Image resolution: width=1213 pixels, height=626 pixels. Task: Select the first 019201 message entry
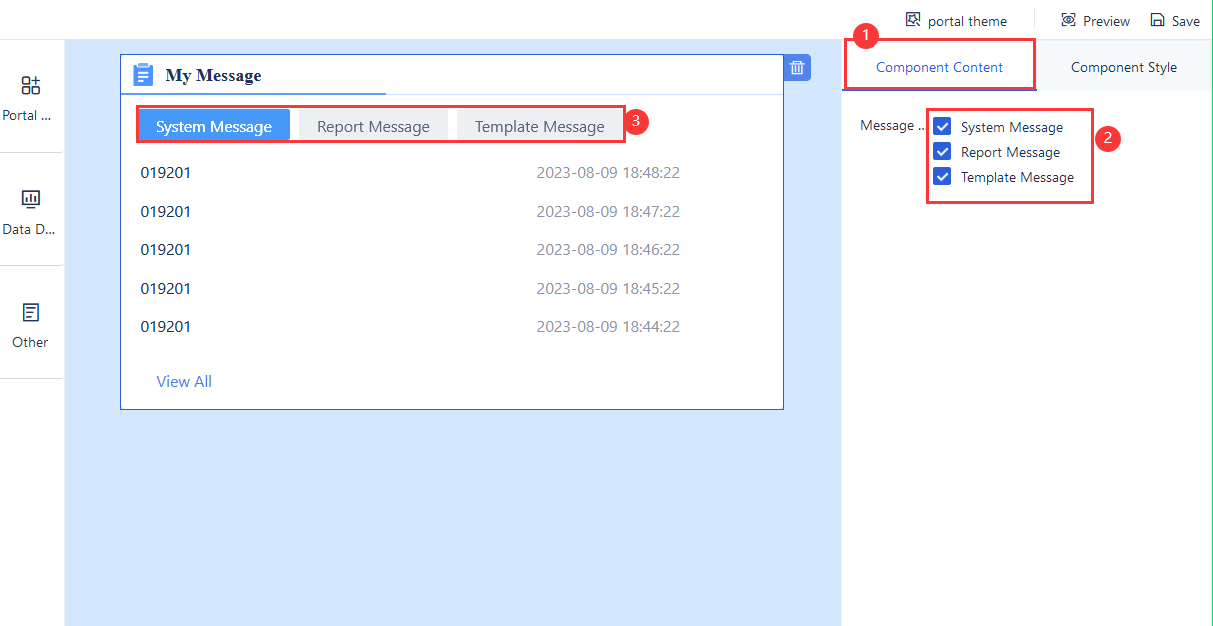point(165,172)
